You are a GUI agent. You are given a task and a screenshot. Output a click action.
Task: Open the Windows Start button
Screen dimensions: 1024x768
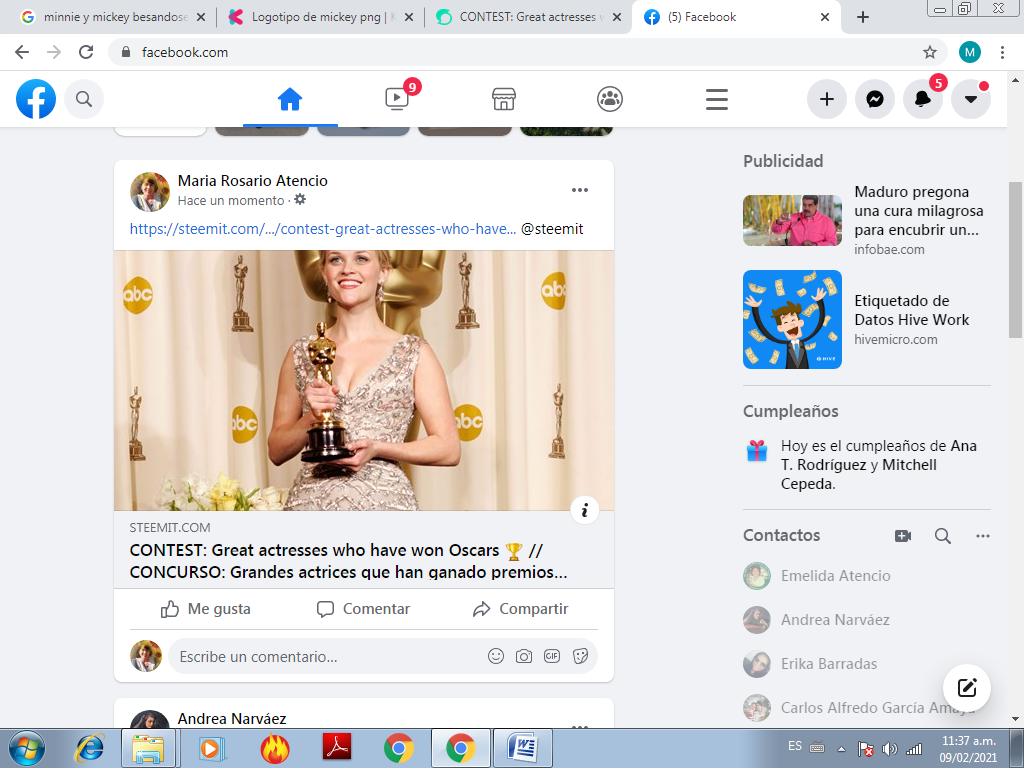(27, 748)
